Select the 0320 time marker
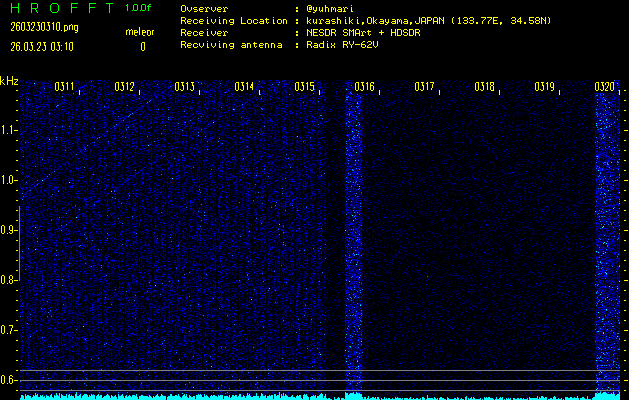629x400 pixels. (604, 87)
